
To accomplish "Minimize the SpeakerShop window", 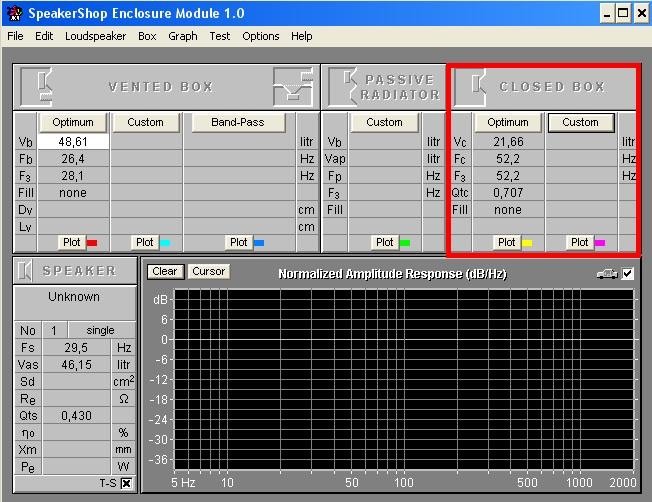I will 607,14.
